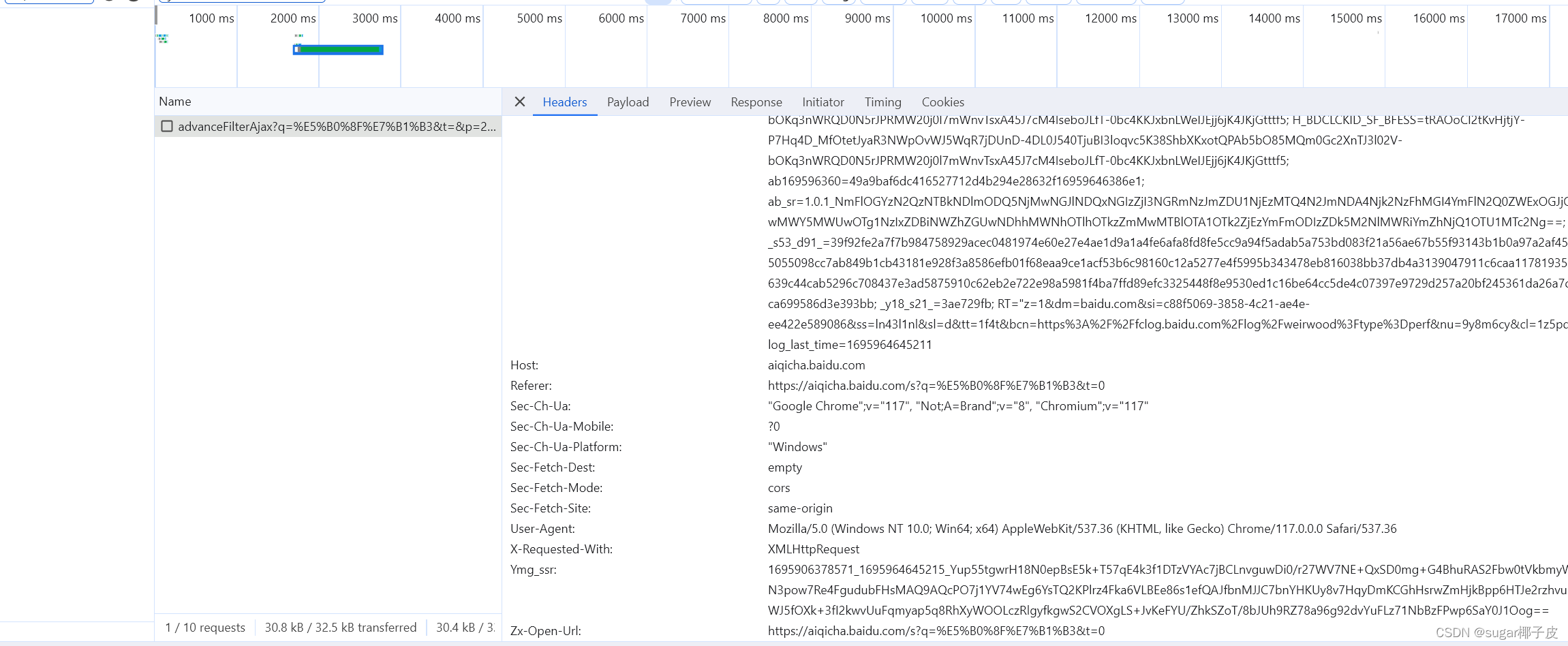This screenshot has height=646, width=1568.
Task: Click the 3000 ms timeline label
Action: coord(375,18)
